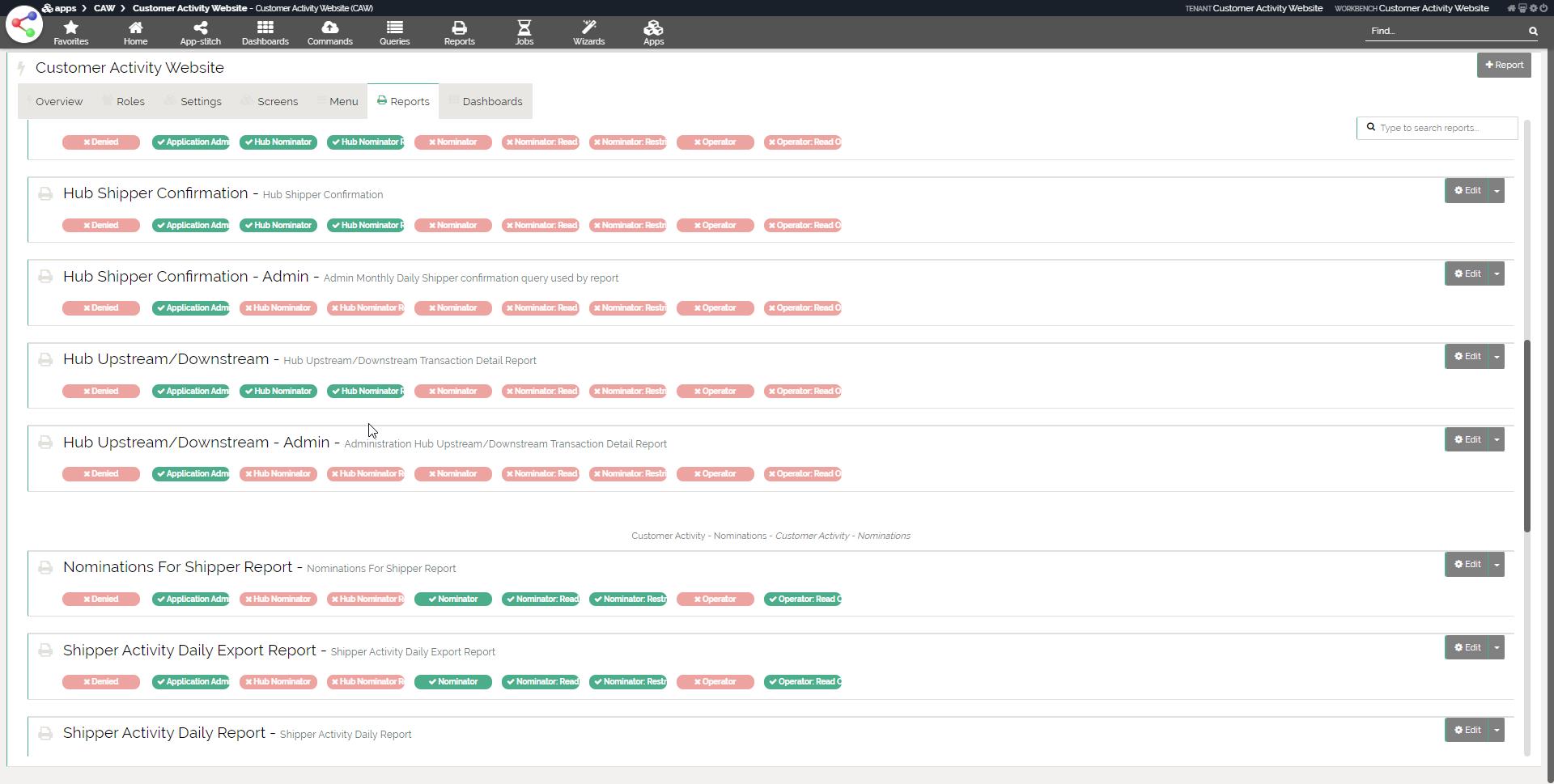Screen dimensions: 1554x784
Task: Toggle Hub Nominator role for Hub Shipper Confirmation - Admin
Action: point(279,308)
